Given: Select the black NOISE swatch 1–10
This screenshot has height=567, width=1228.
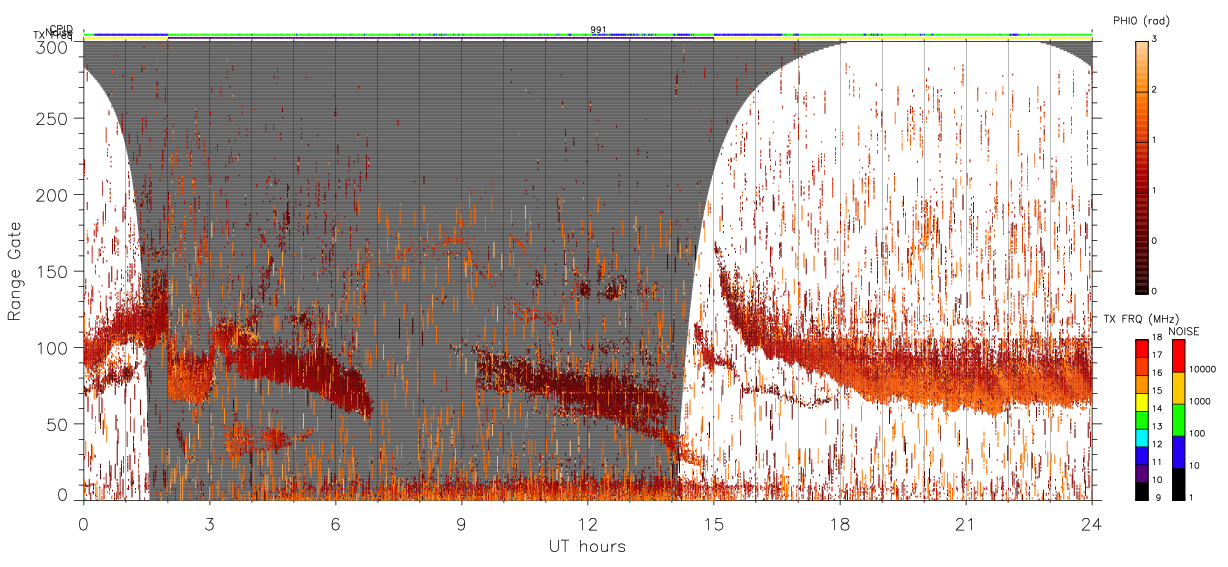Looking at the screenshot, I should tap(1179, 484).
